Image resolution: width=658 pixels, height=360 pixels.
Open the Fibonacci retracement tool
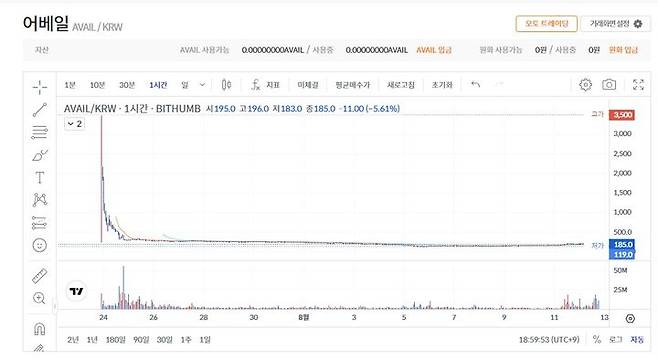tap(40, 132)
